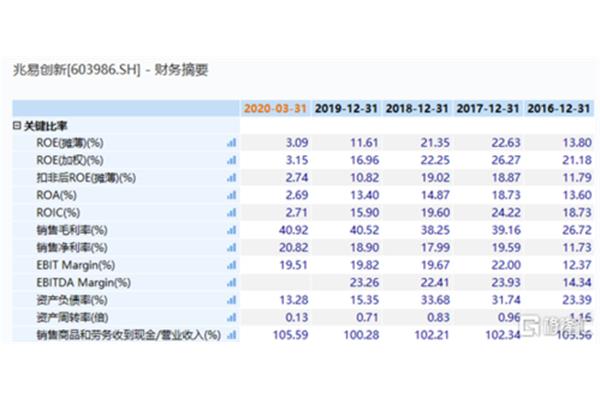Viewport: 600px width, 400px height.
Task: Click the 105.59 value in the last row
Action: pyautogui.click(x=290, y=335)
